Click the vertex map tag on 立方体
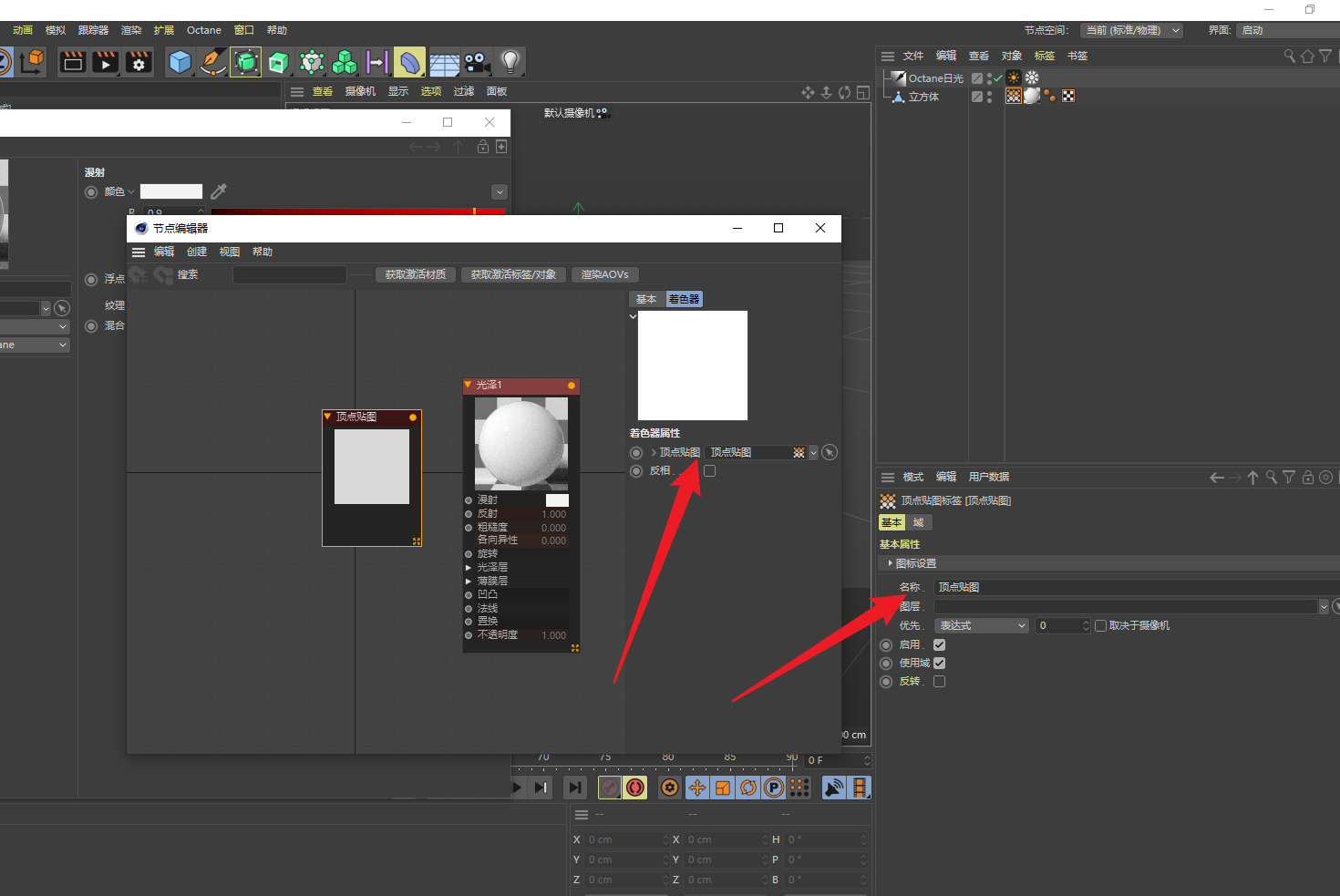The height and width of the screenshot is (896, 1340). (x=1014, y=96)
